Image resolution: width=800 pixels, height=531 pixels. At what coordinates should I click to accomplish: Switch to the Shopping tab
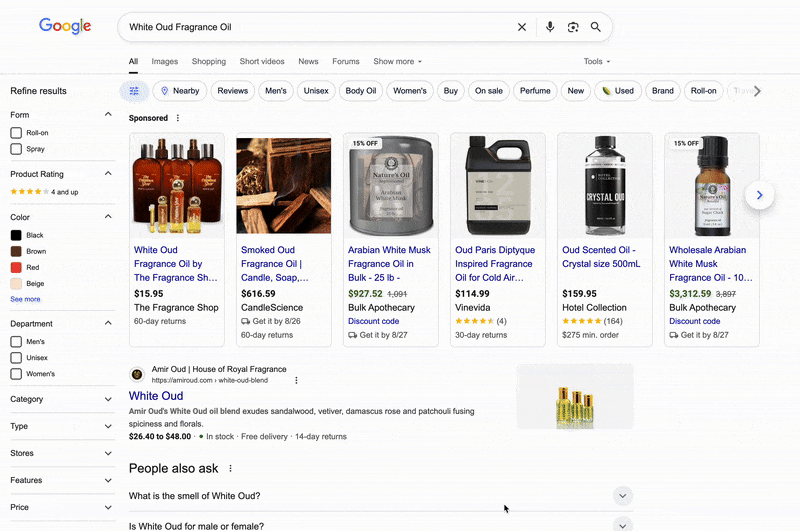point(209,61)
